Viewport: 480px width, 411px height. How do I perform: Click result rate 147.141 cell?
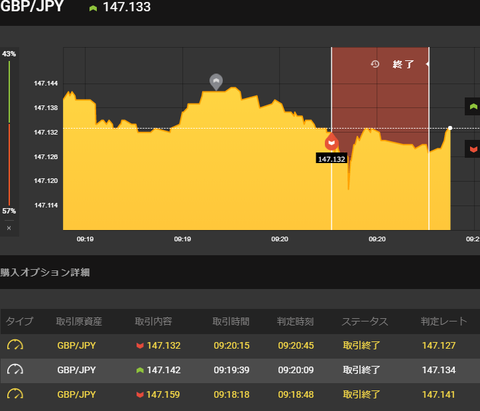click(439, 395)
